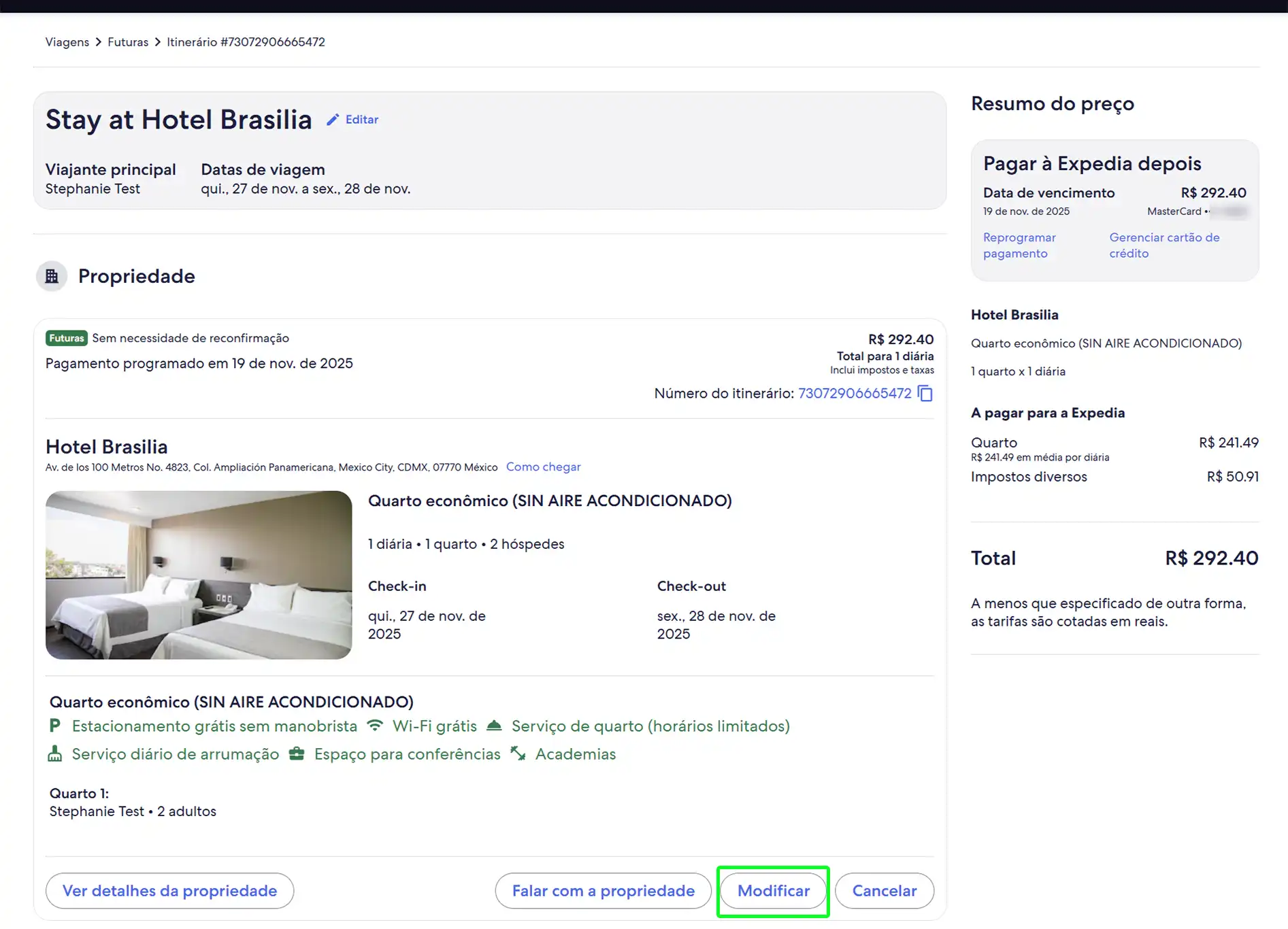Screen dimensions: 1288x929
Task: Click the pencil edit icon beside trip title
Action: (332, 120)
